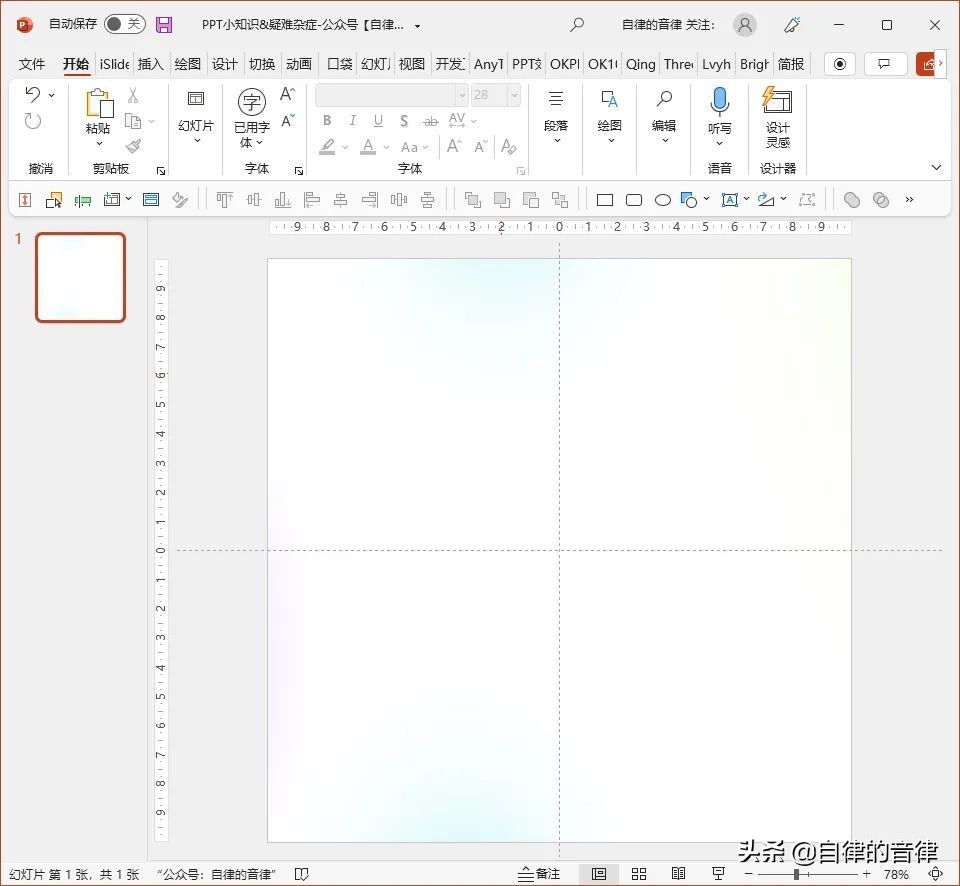
Task: Open the Insert (插入) tab
Action: [x=150, y=64]
